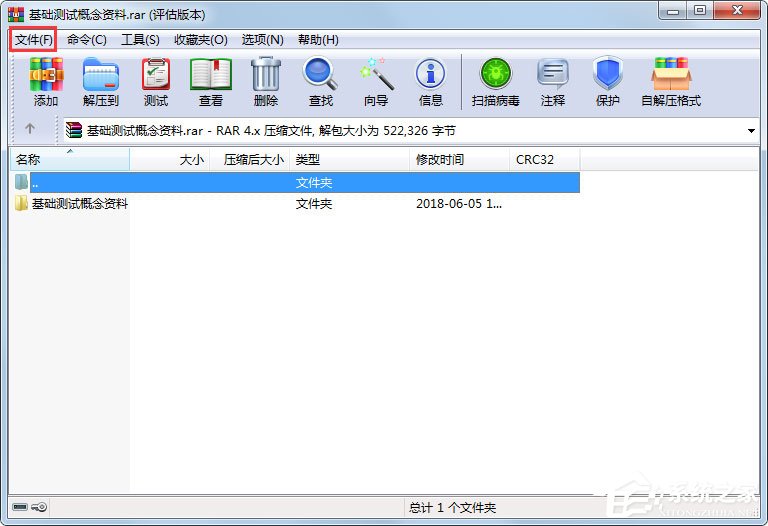Click the 查找 (Find) magnifier icon
This screenshot has width=768, height=526.
pos(320,74)
